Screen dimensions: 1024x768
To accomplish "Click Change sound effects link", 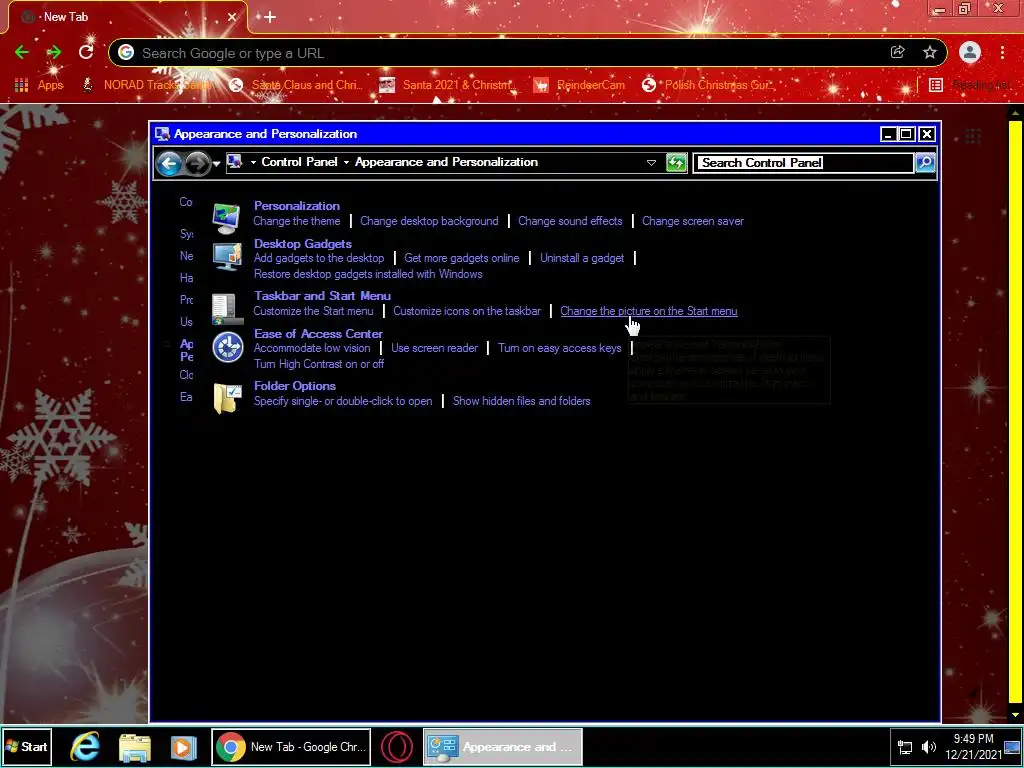I will [570, 221].
